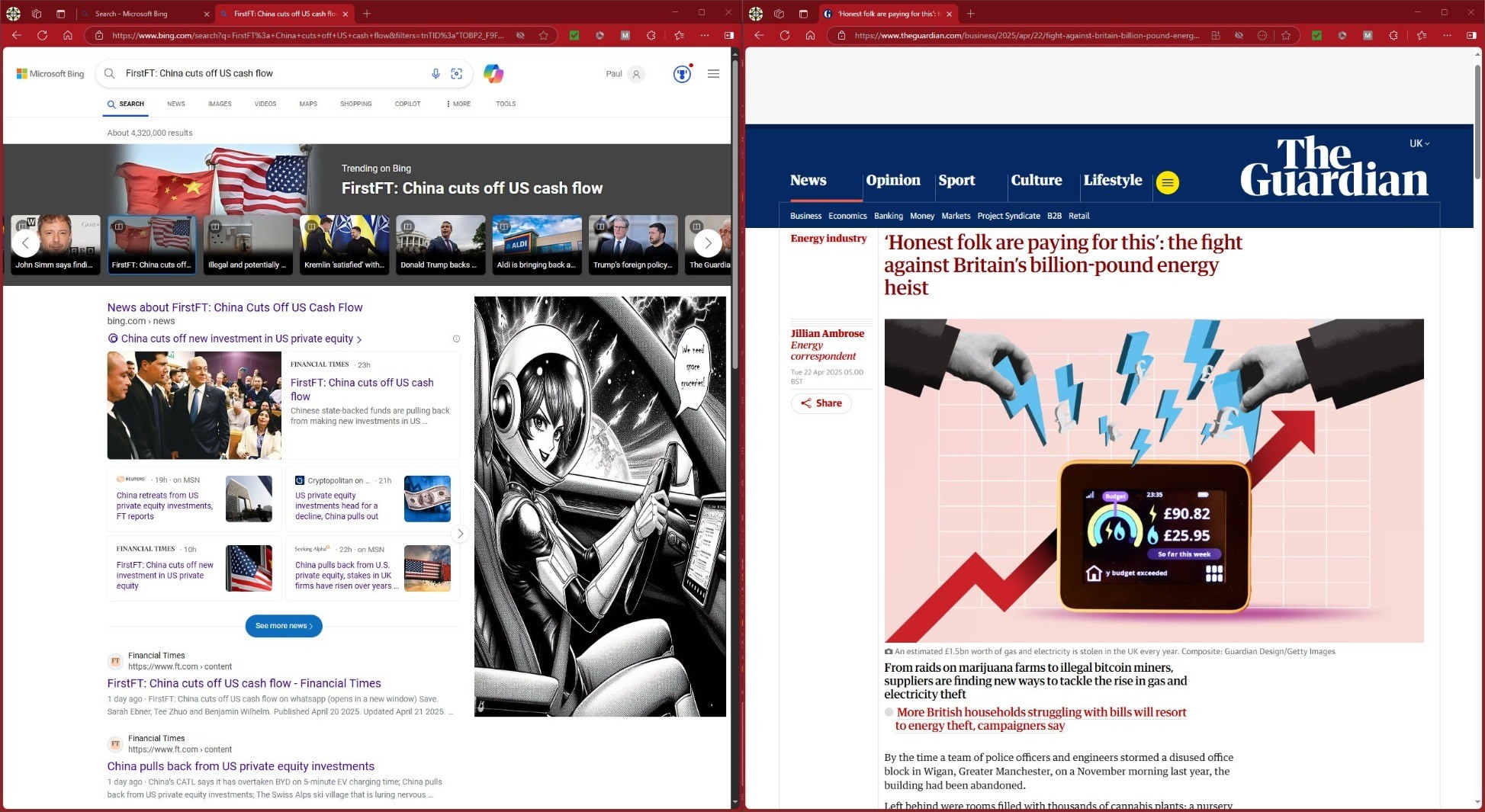Image resolution: width=1485 pixels, height=812 pixels.
Task: Advance the Bing news cards with the right arrow
Action: (x=460, y=534)
